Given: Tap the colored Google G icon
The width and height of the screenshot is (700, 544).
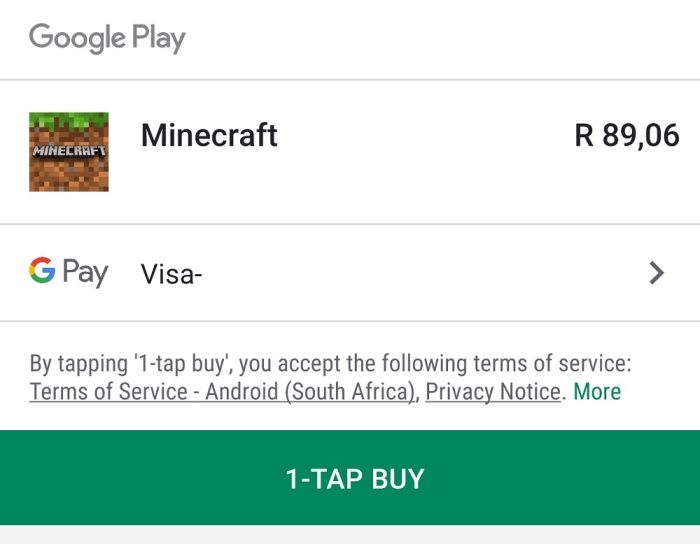Looking at the screenshot, I should (42, 270).
